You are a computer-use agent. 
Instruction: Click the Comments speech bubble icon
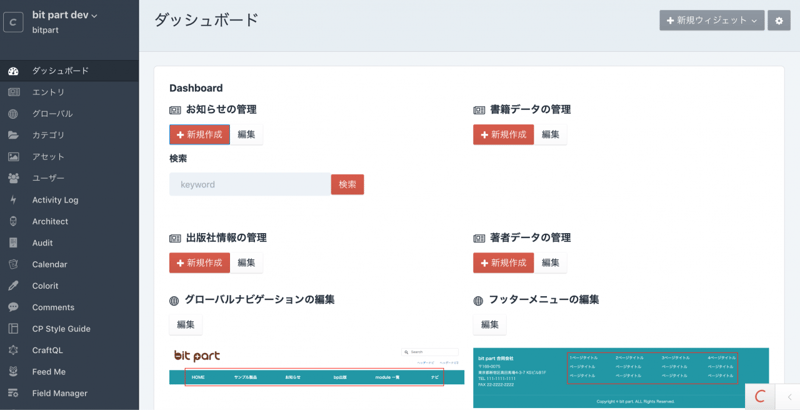pyautogui.click(x=13, y=307)
